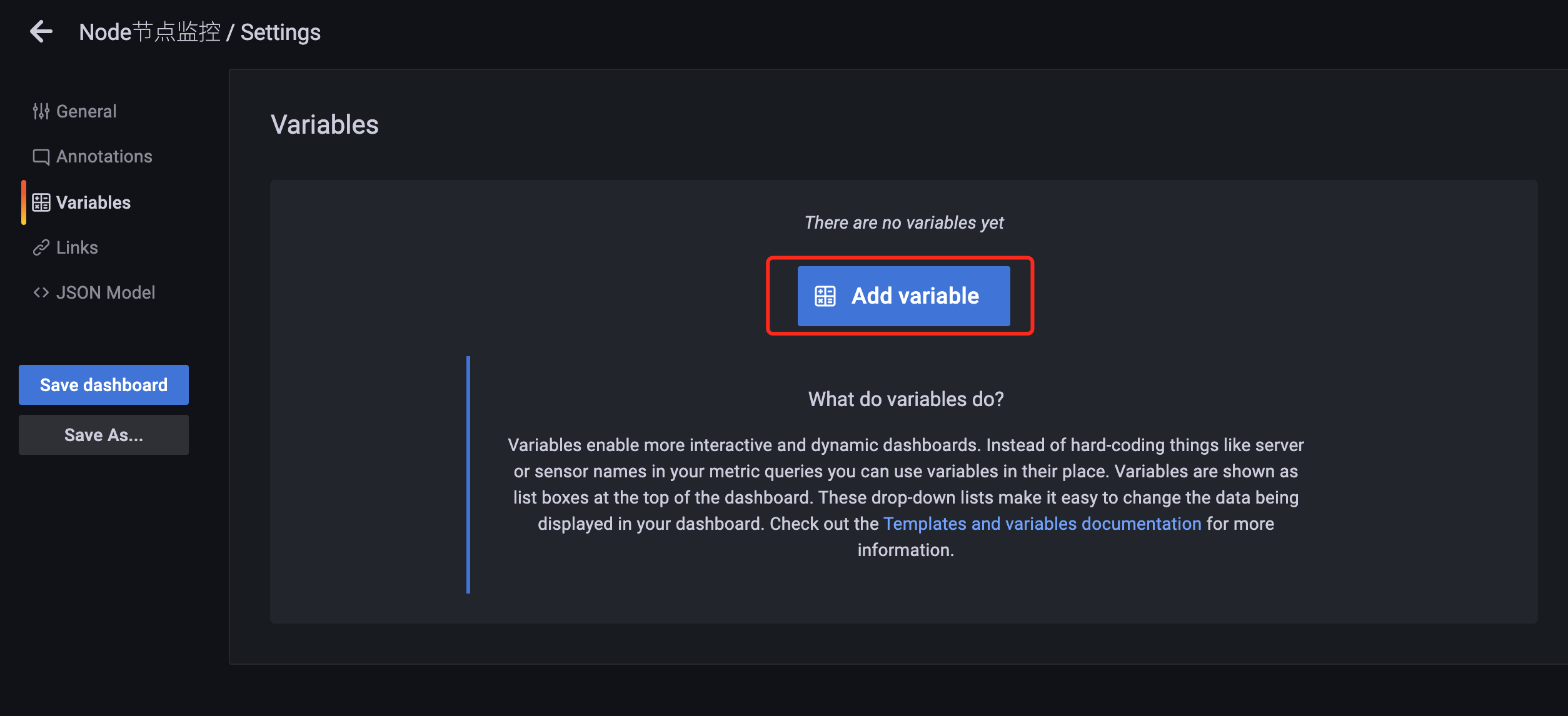The width and height of the screenshot is (1568, 716).
Task: Click the dashboard title and Settings breadcrumb
Action: [199, 32]
